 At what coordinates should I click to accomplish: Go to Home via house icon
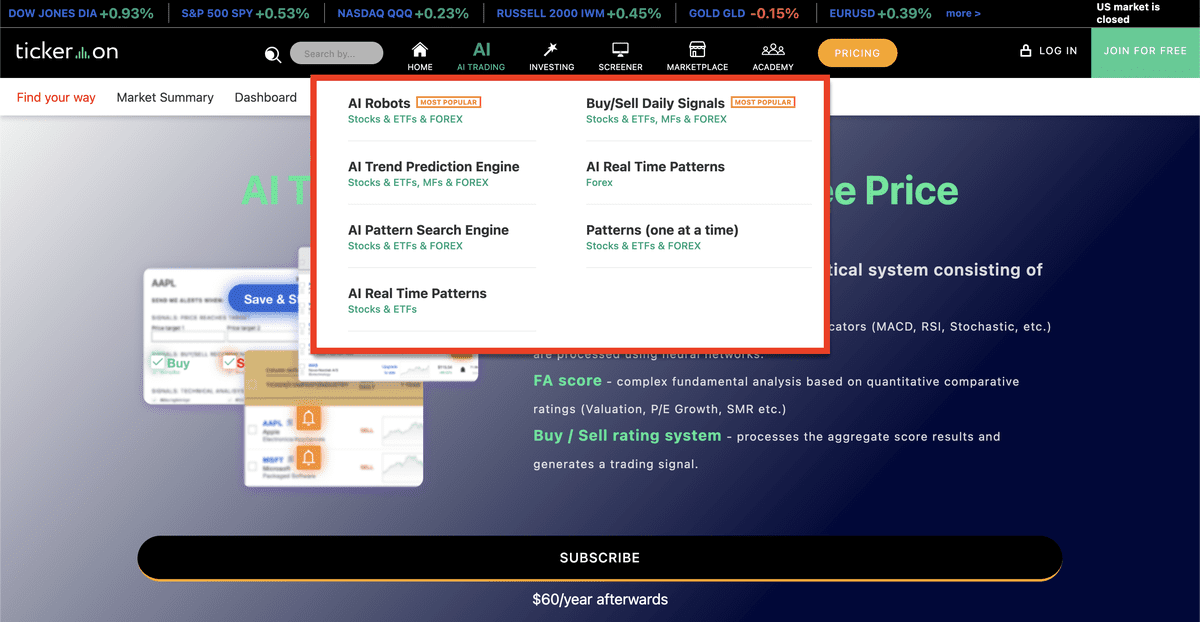[420, 56]
